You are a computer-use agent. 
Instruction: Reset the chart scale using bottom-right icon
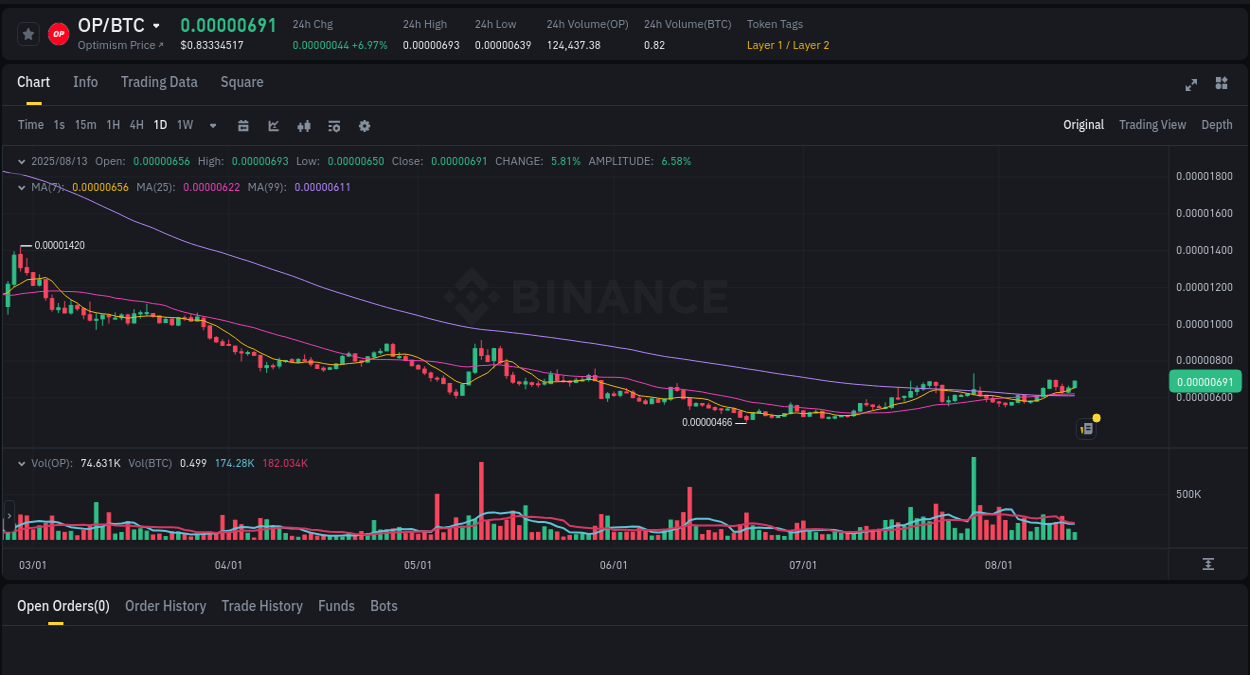coord(1208,564)
